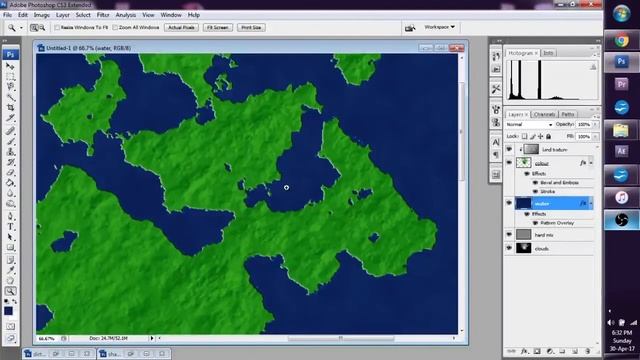Open the Paragraph panel dock icon
Screen dimensions: 640x360
tap(496, 155)
